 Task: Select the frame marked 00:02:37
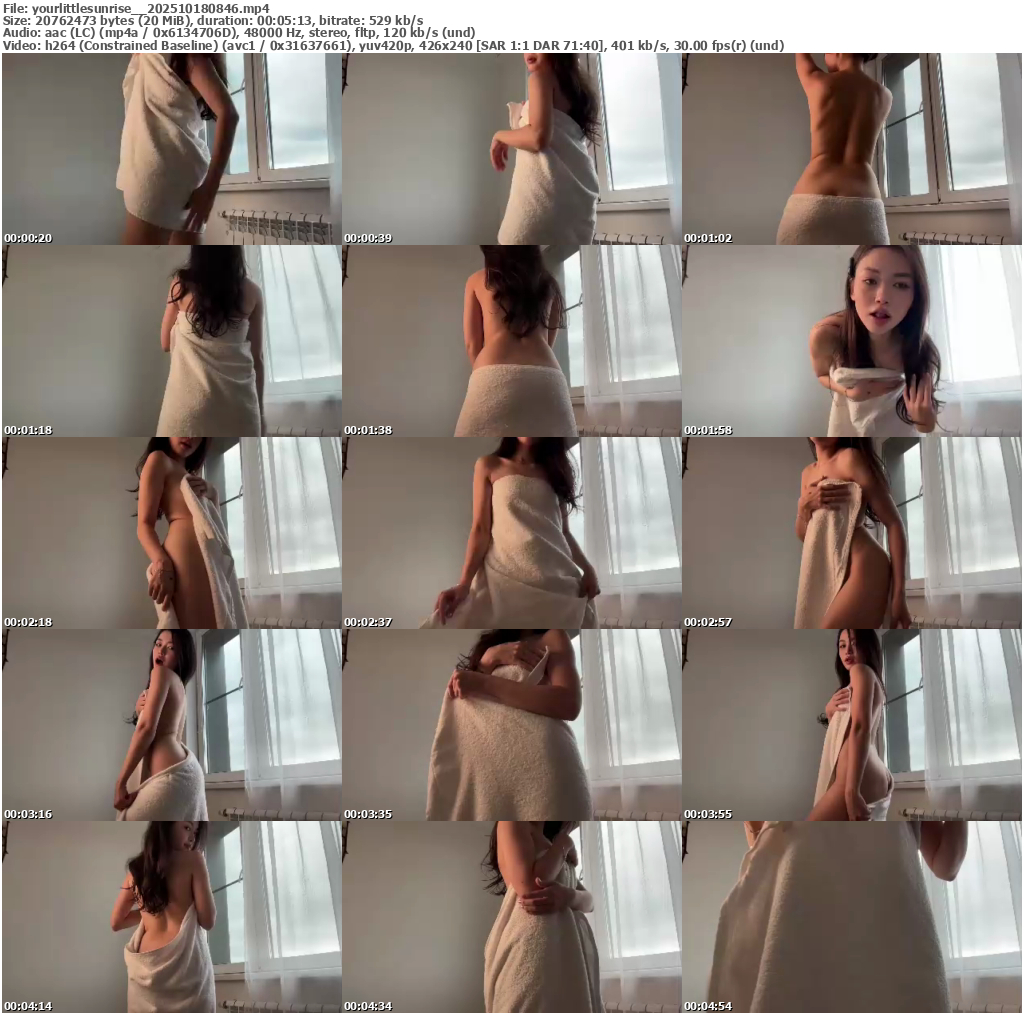click(x=511, y=533)
